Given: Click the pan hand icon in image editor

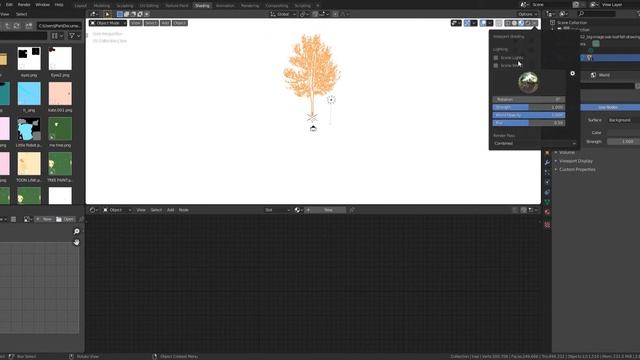Looking at the screenshot, I should [x=76, y=242].
